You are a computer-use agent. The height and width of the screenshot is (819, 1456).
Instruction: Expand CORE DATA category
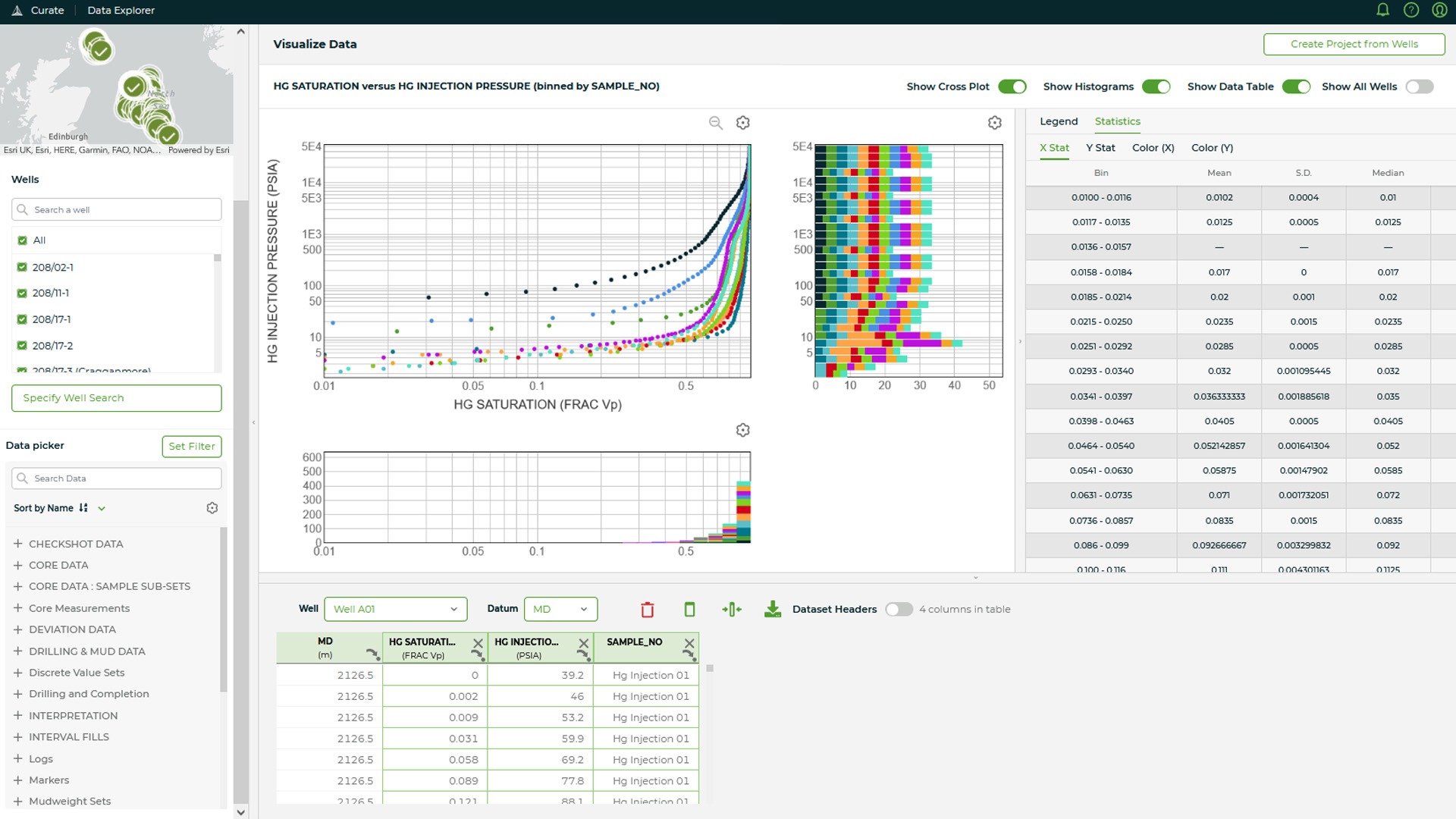17,565
